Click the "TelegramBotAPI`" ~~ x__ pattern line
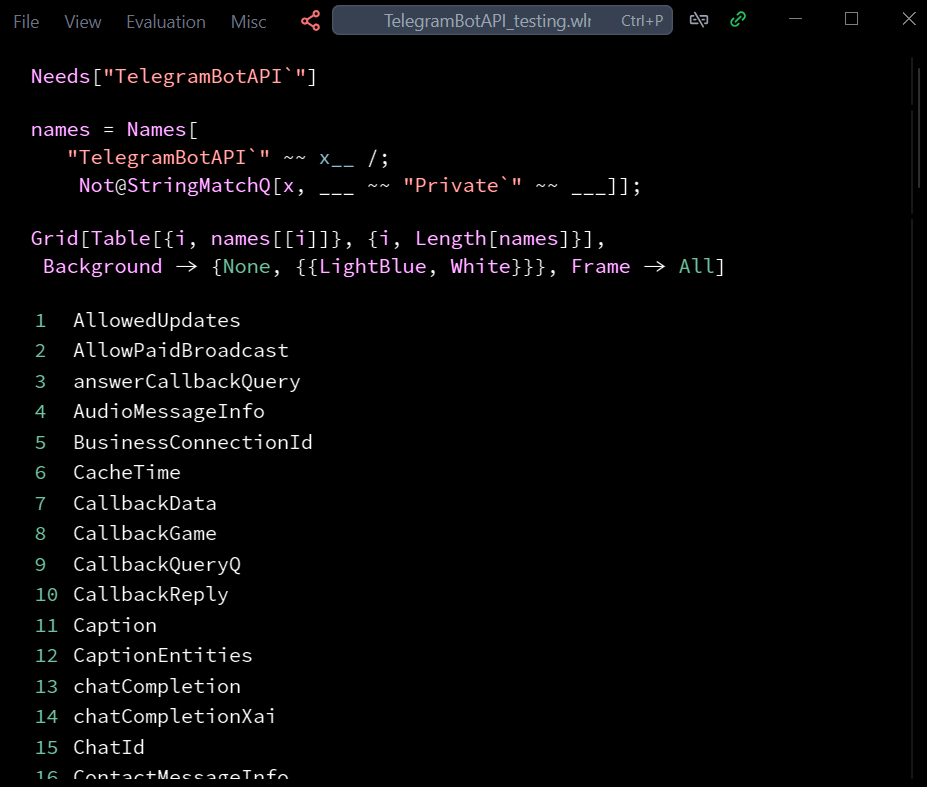 pos(228,158)
